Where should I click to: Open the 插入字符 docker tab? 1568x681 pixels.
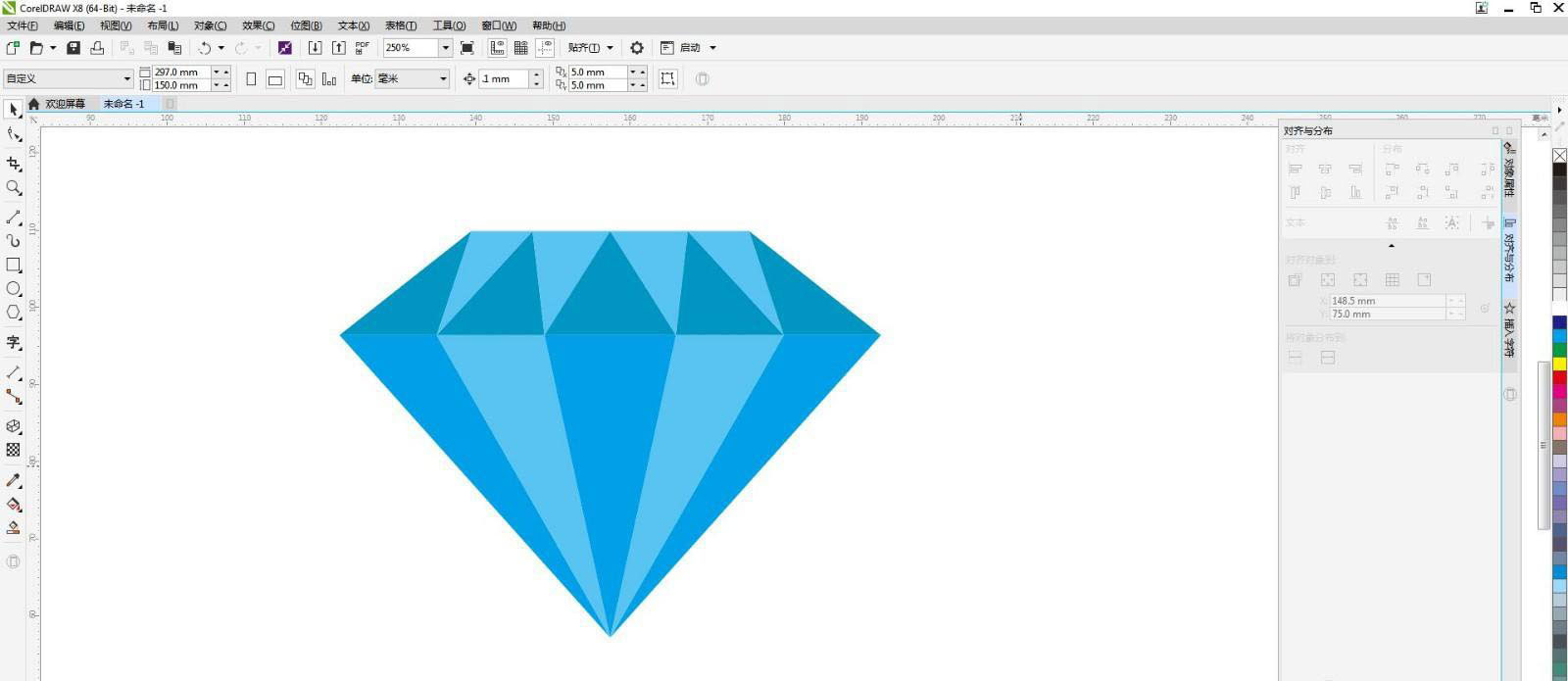pos(1509,330)
